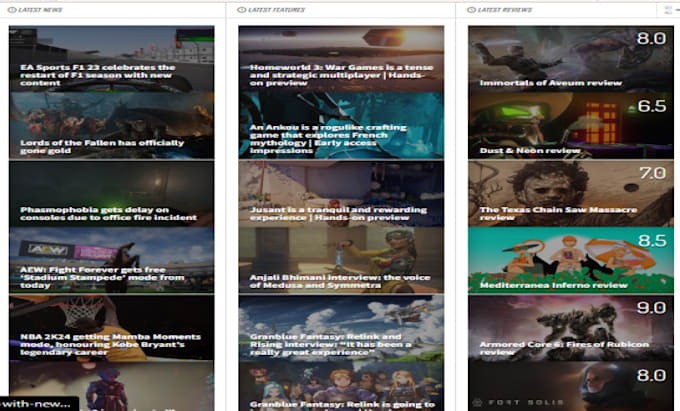Open the Immortals of Aveum review
Image resolution: width=680 pixels, height=411 pixels.
(571, 59)
